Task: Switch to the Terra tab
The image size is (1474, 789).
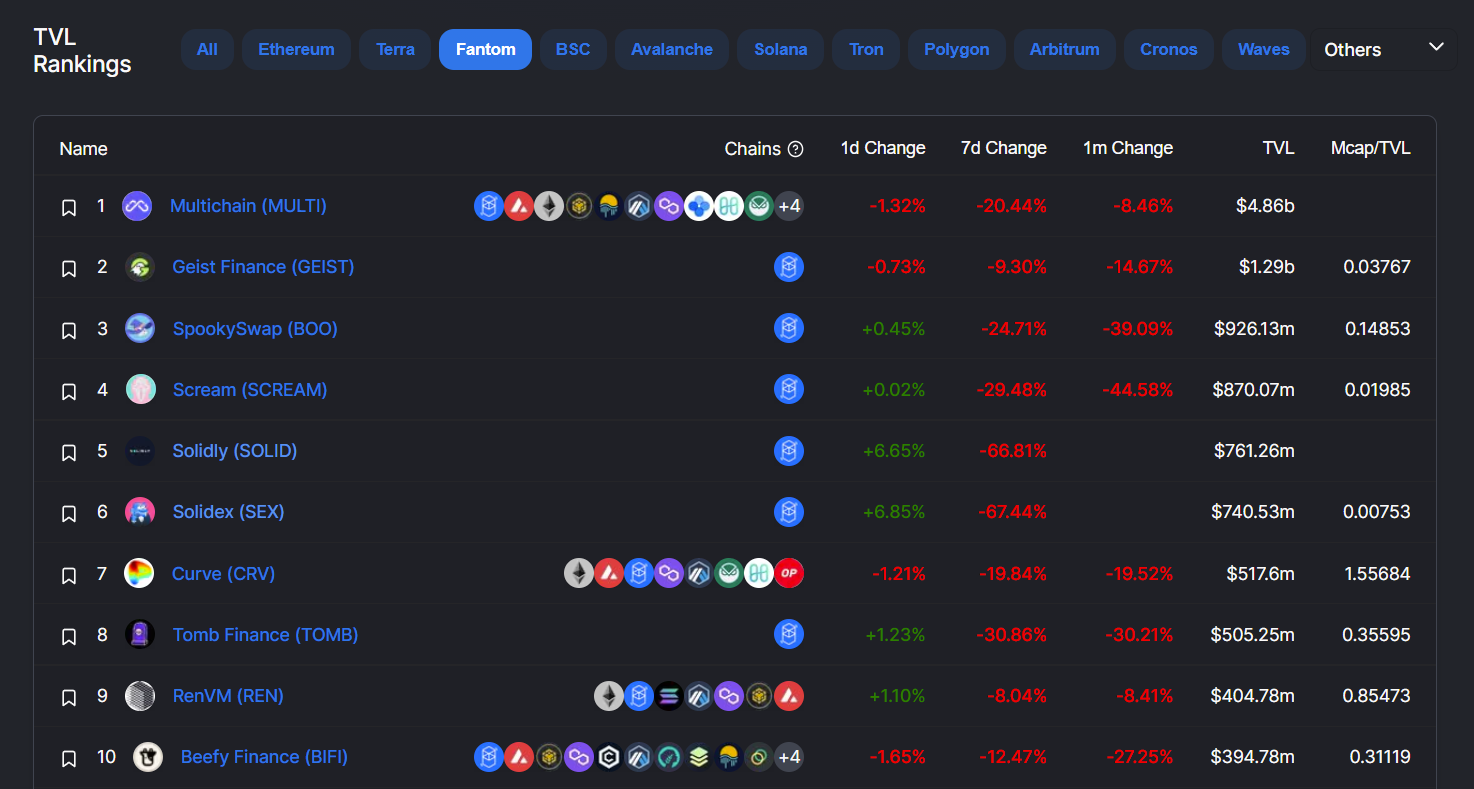Action: pos(395,49)
